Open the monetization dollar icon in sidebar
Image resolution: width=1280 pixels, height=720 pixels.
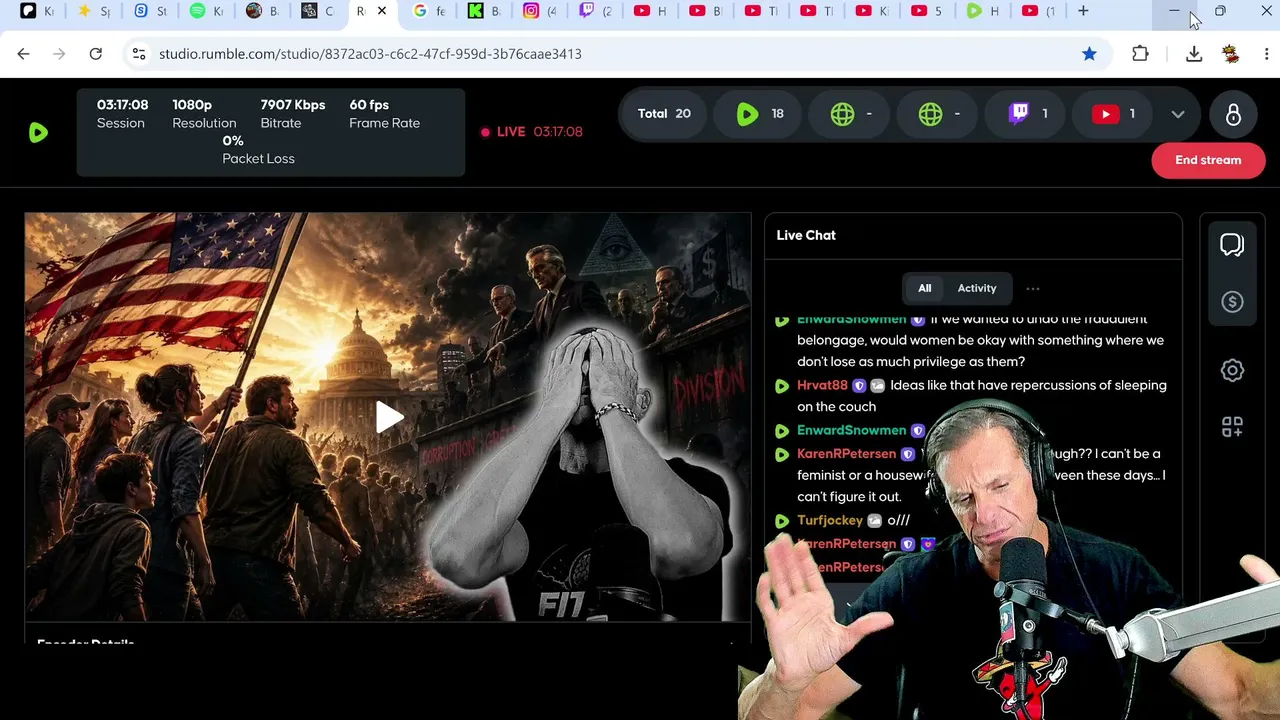pos(1232,302)
